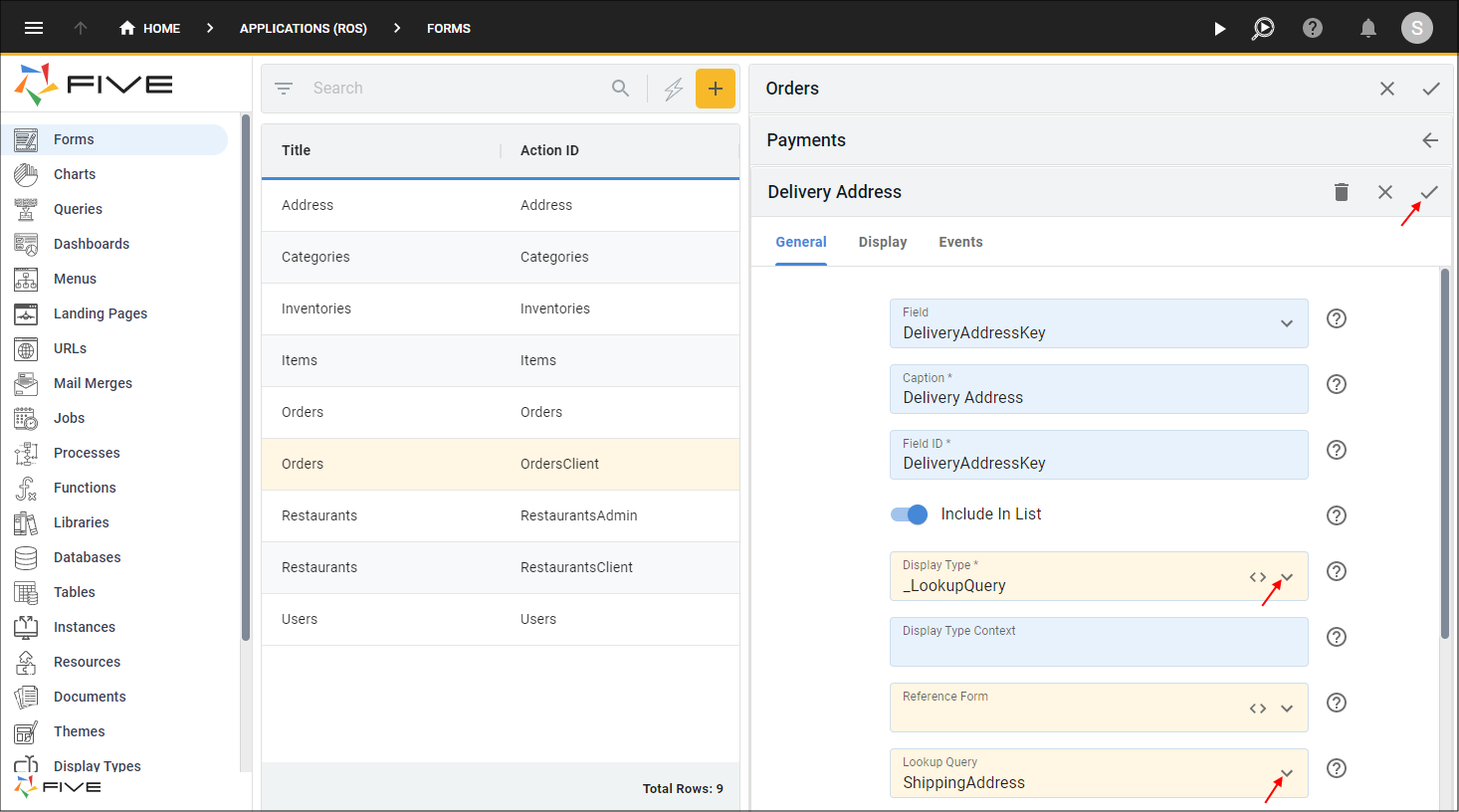Expand the Field dropdown
The height and width of the screenshot is (812, 1459).
point(1287,323)
